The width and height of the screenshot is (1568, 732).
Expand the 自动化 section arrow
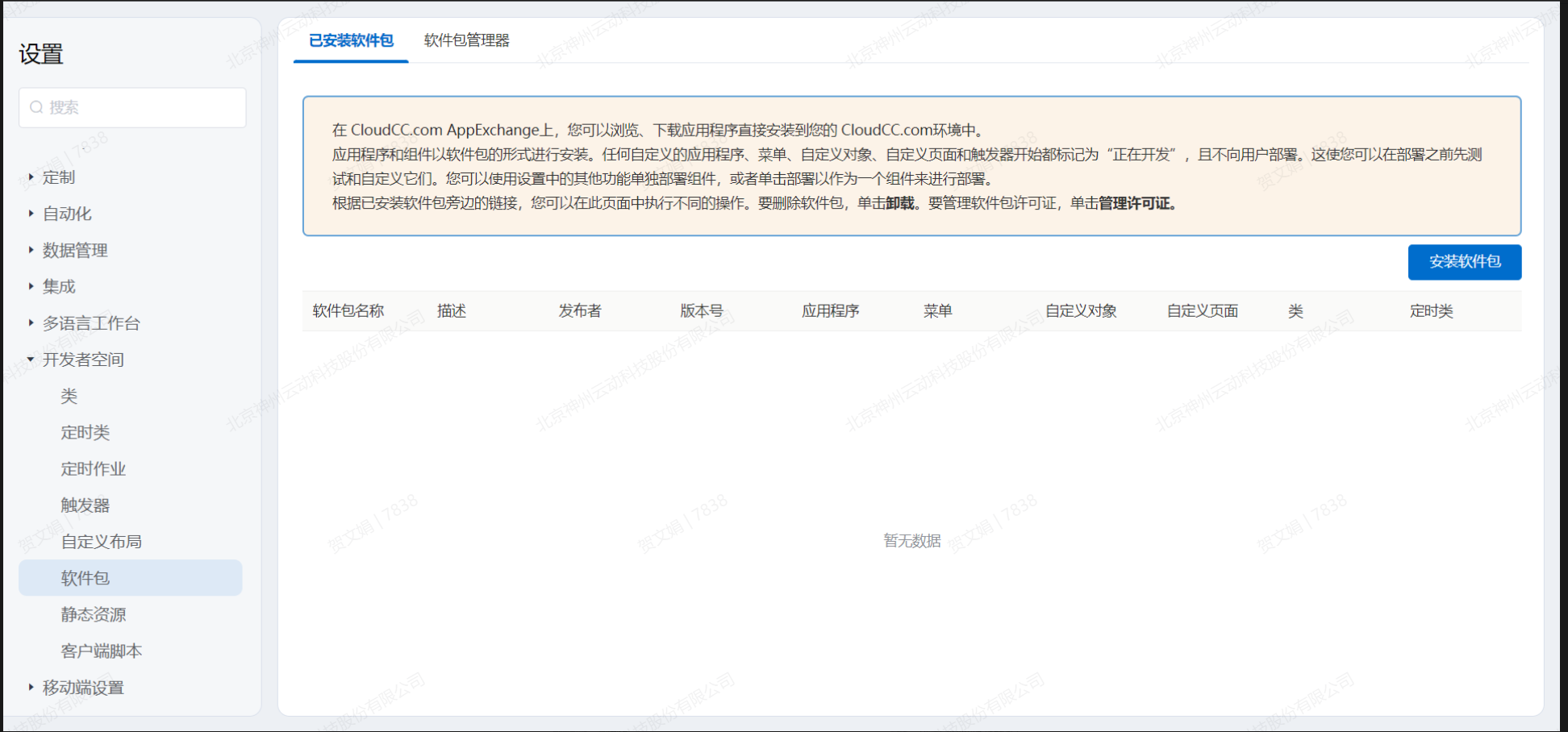point(31,214)
